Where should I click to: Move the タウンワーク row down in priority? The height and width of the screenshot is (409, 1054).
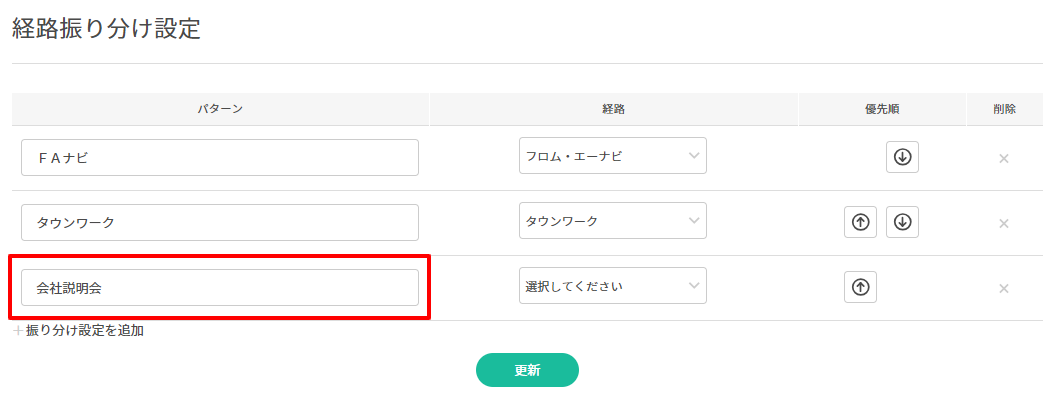click(x=902, y=222)
